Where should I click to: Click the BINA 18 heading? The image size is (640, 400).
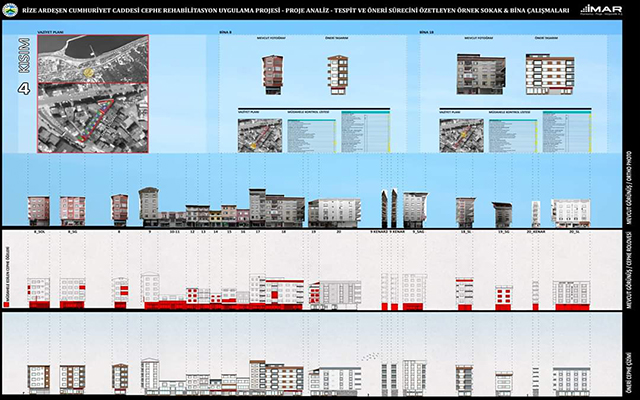[428, 33]
